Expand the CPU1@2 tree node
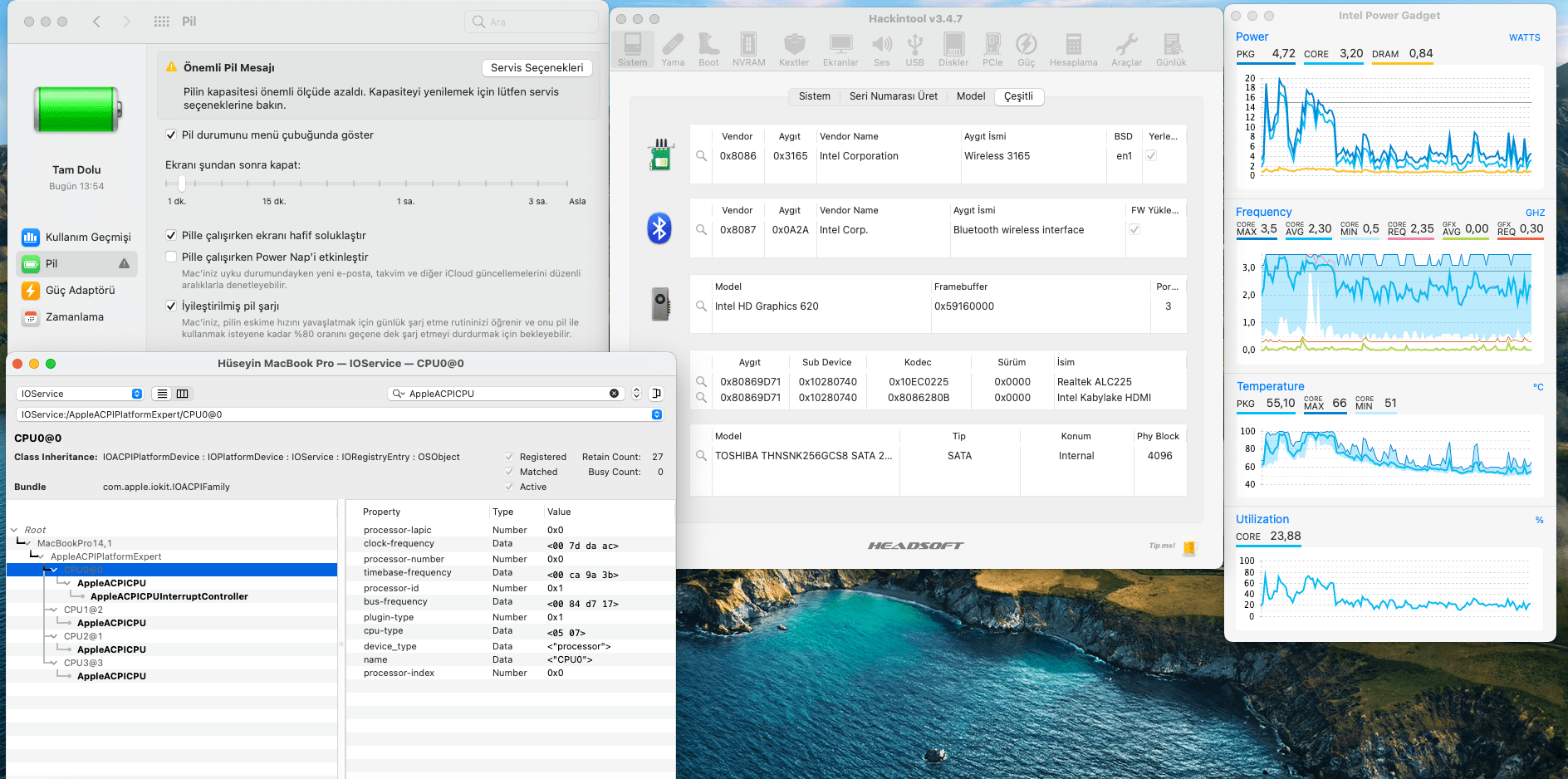The image size is (1568, 779). click(x=55, y=610)
